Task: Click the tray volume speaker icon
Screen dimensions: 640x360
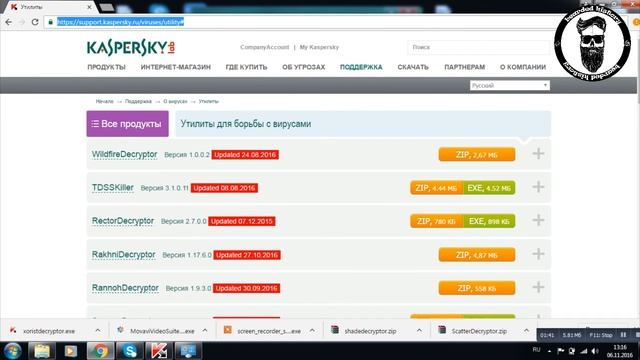Action: [595, 351]
